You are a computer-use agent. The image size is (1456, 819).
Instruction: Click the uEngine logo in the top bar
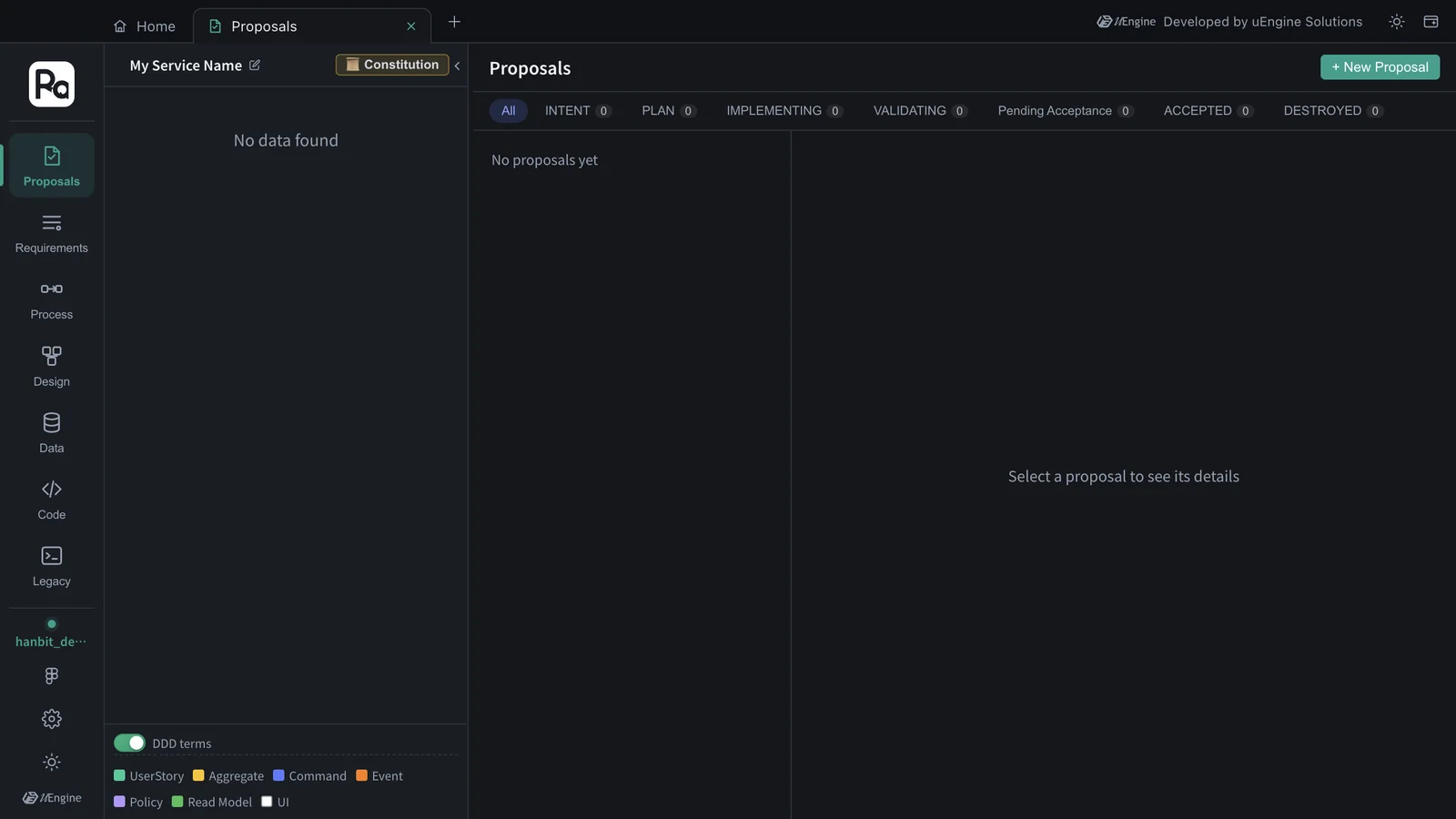coord(1126,22)
